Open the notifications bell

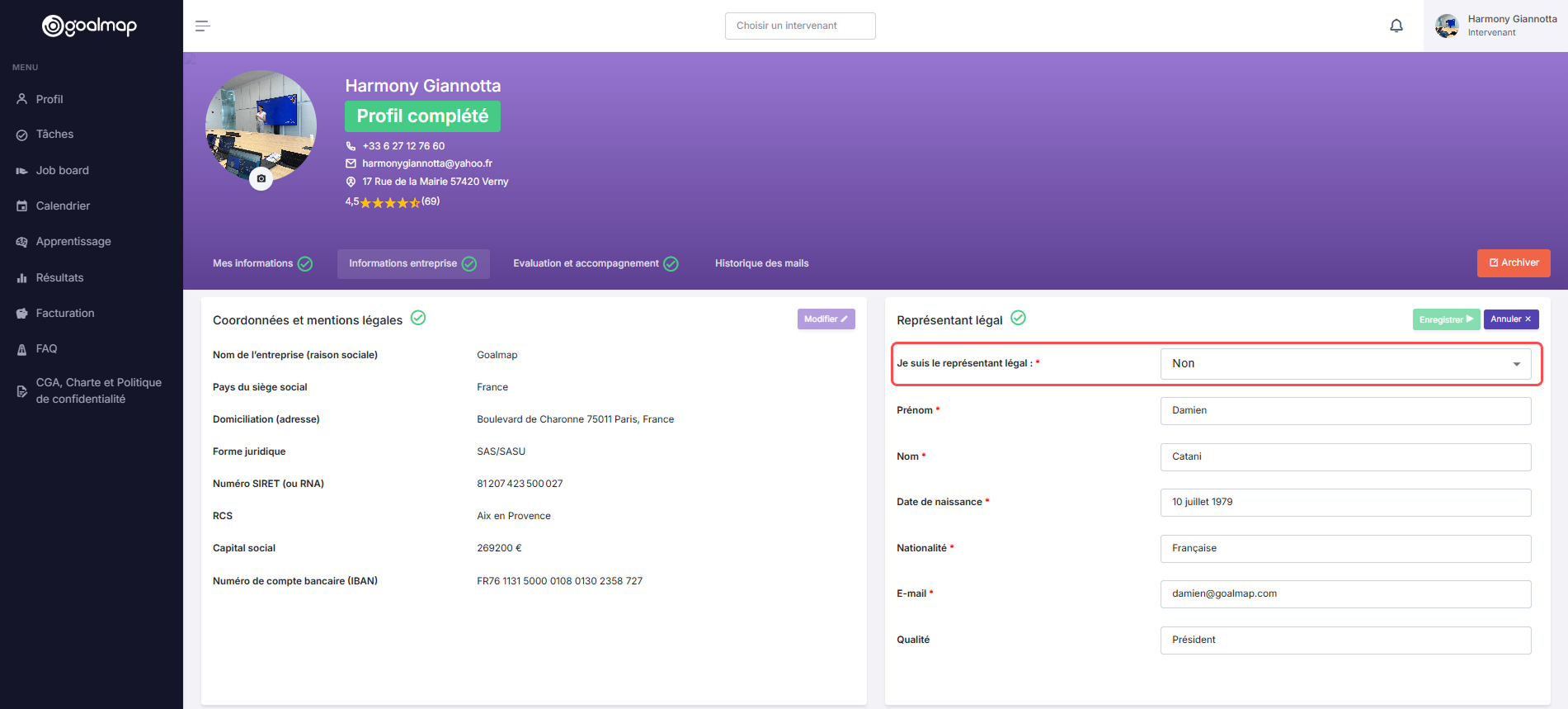(x=1396, y=26)
